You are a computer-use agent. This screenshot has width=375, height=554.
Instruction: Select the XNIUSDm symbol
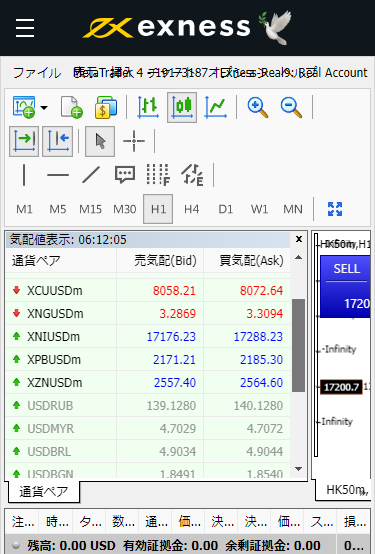(x=53, y=336)
